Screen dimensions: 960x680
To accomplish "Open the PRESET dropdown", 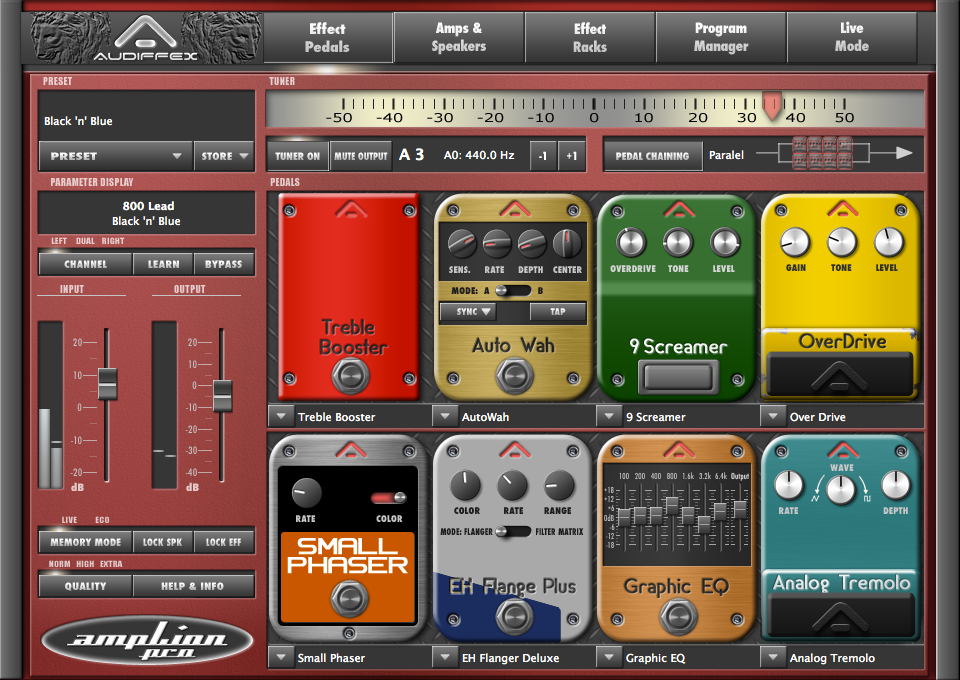I will coord(116,156).
